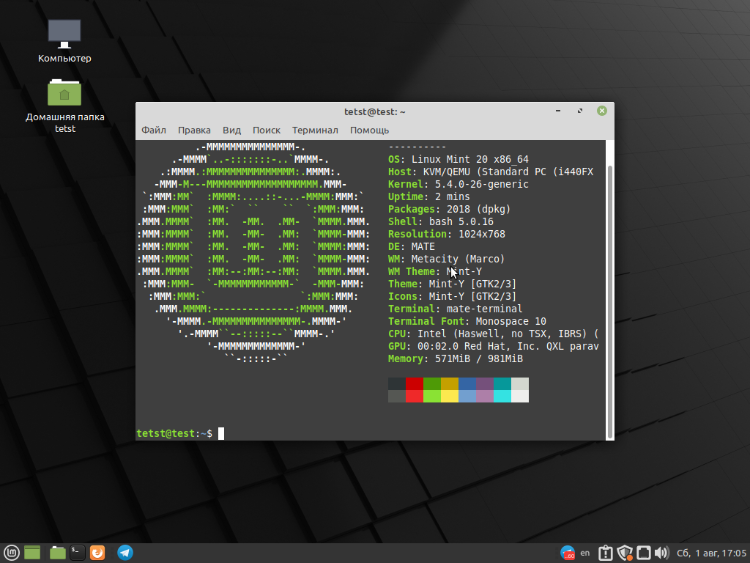Switch keyboard layout via 'en' indicator

click(585, 551)
